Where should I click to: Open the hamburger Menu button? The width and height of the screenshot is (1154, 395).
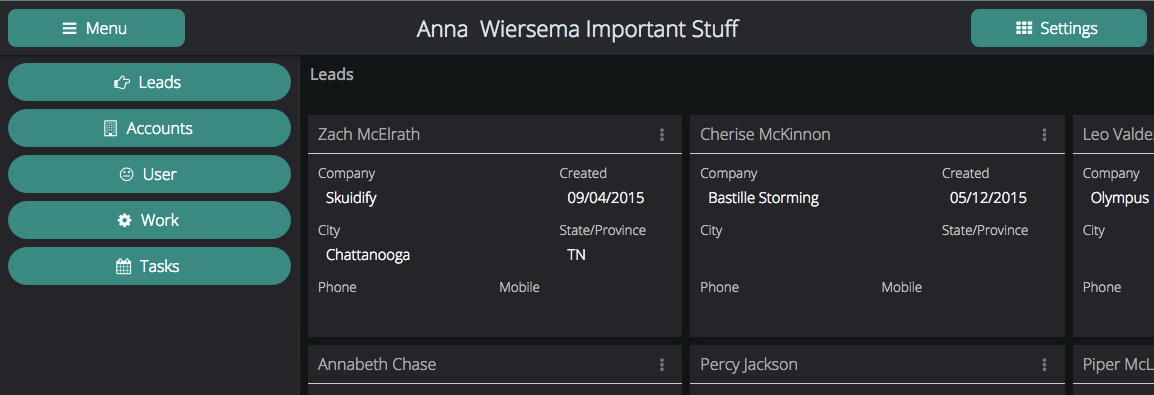tap(96, 28)
